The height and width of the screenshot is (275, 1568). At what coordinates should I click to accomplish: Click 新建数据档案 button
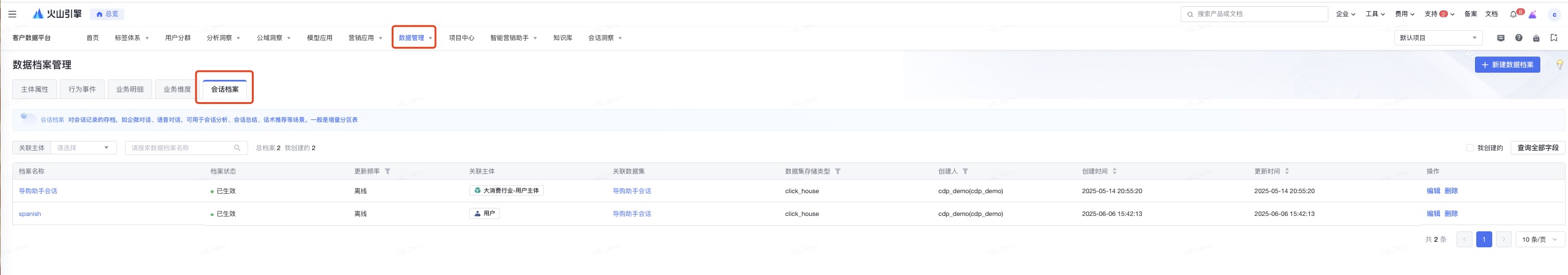(1507, 65)
